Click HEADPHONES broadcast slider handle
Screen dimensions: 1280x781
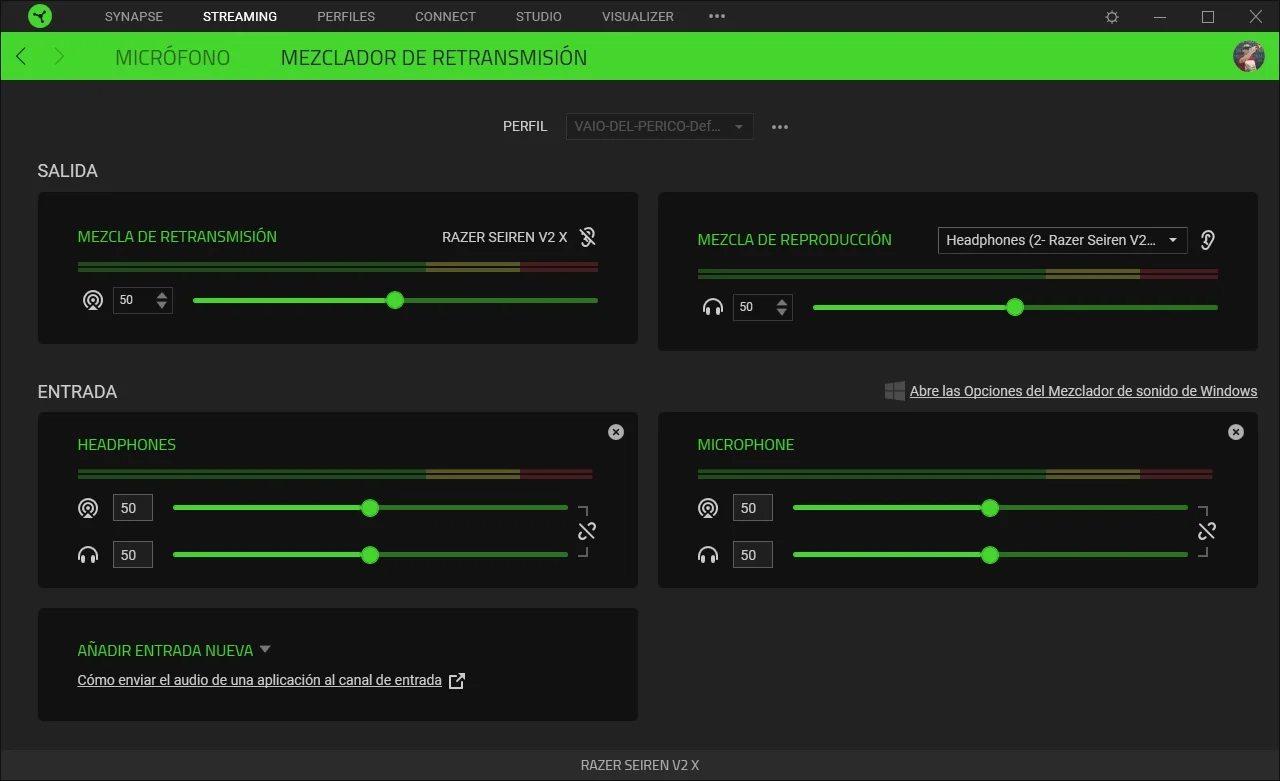point(370,508)
